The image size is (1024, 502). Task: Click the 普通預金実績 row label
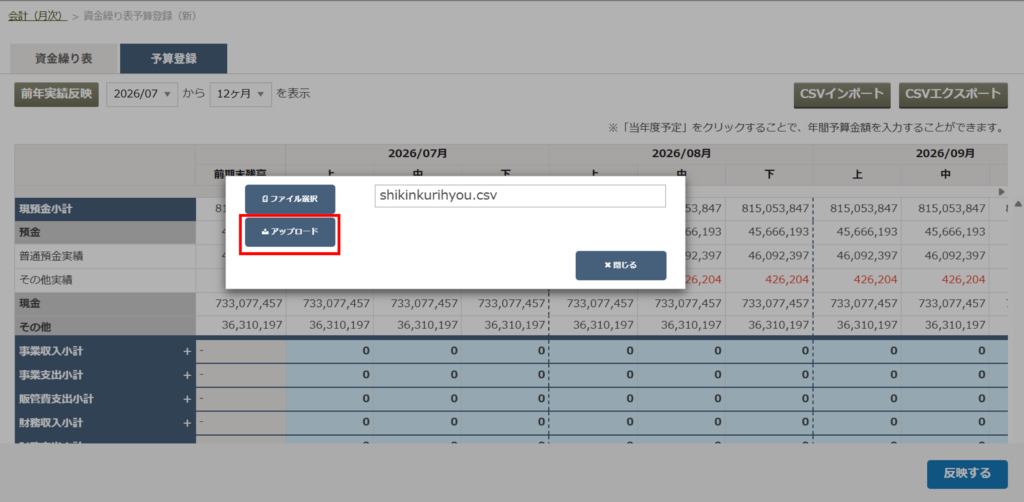point(105,256)
